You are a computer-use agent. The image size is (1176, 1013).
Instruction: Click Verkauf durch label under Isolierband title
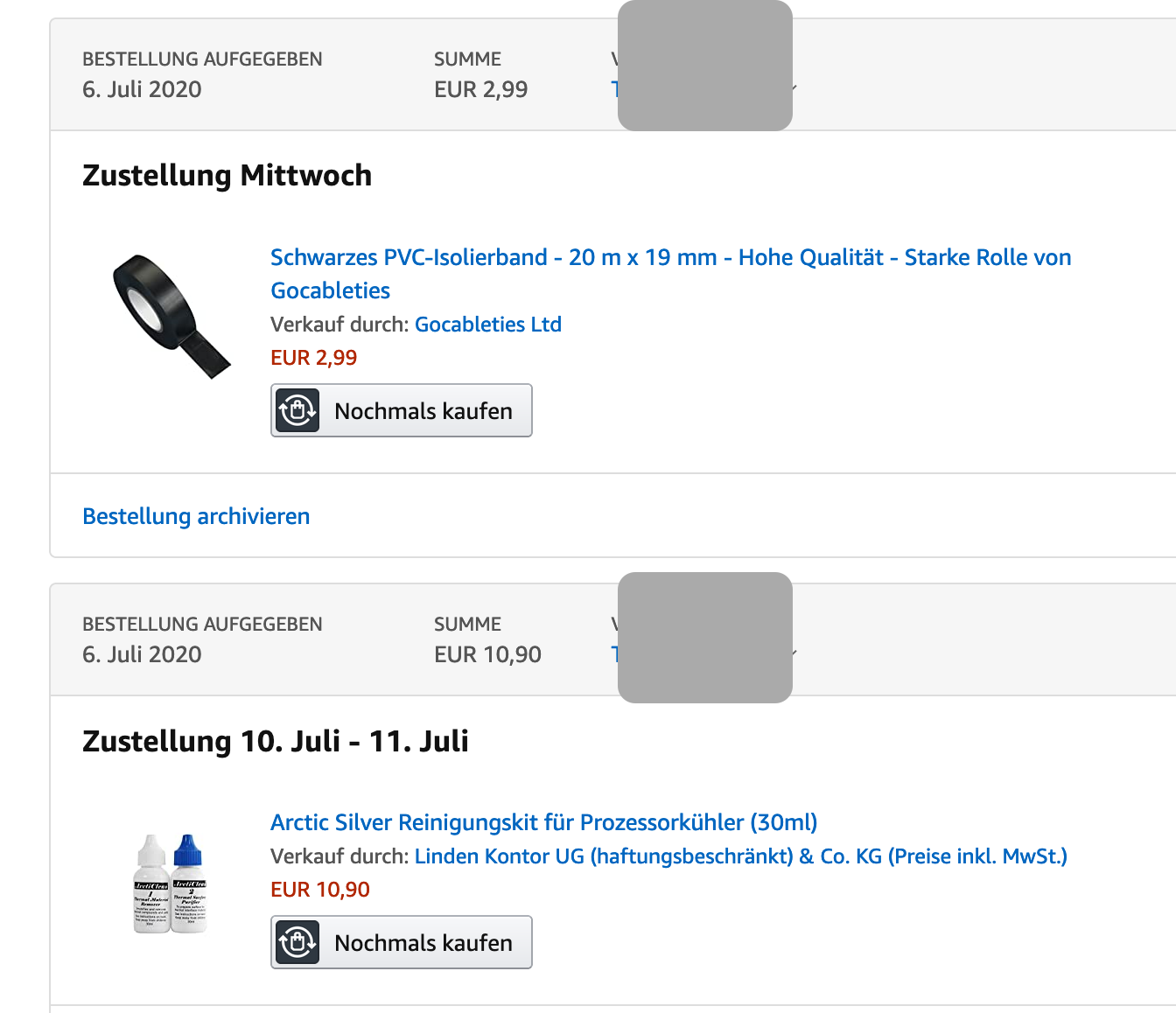339,325
